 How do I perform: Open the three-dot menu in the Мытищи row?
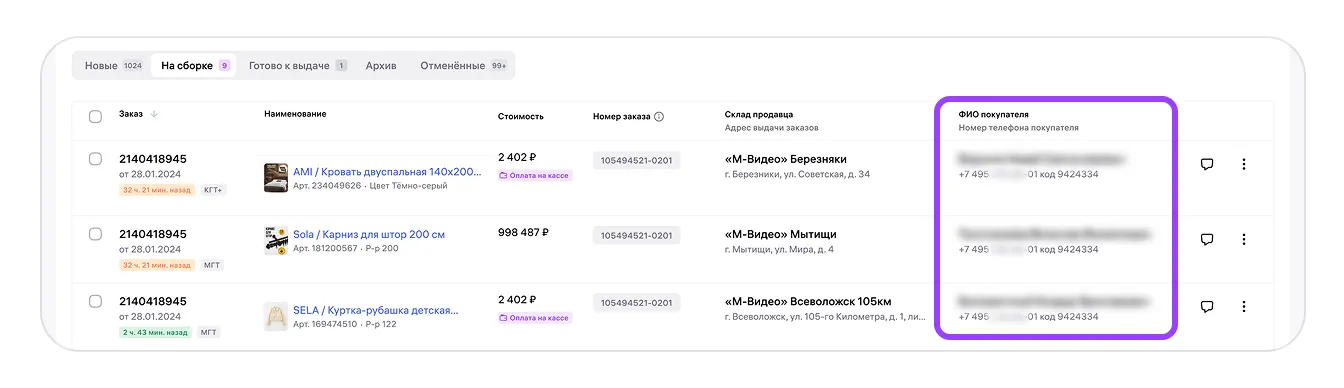click(1244, 239)
